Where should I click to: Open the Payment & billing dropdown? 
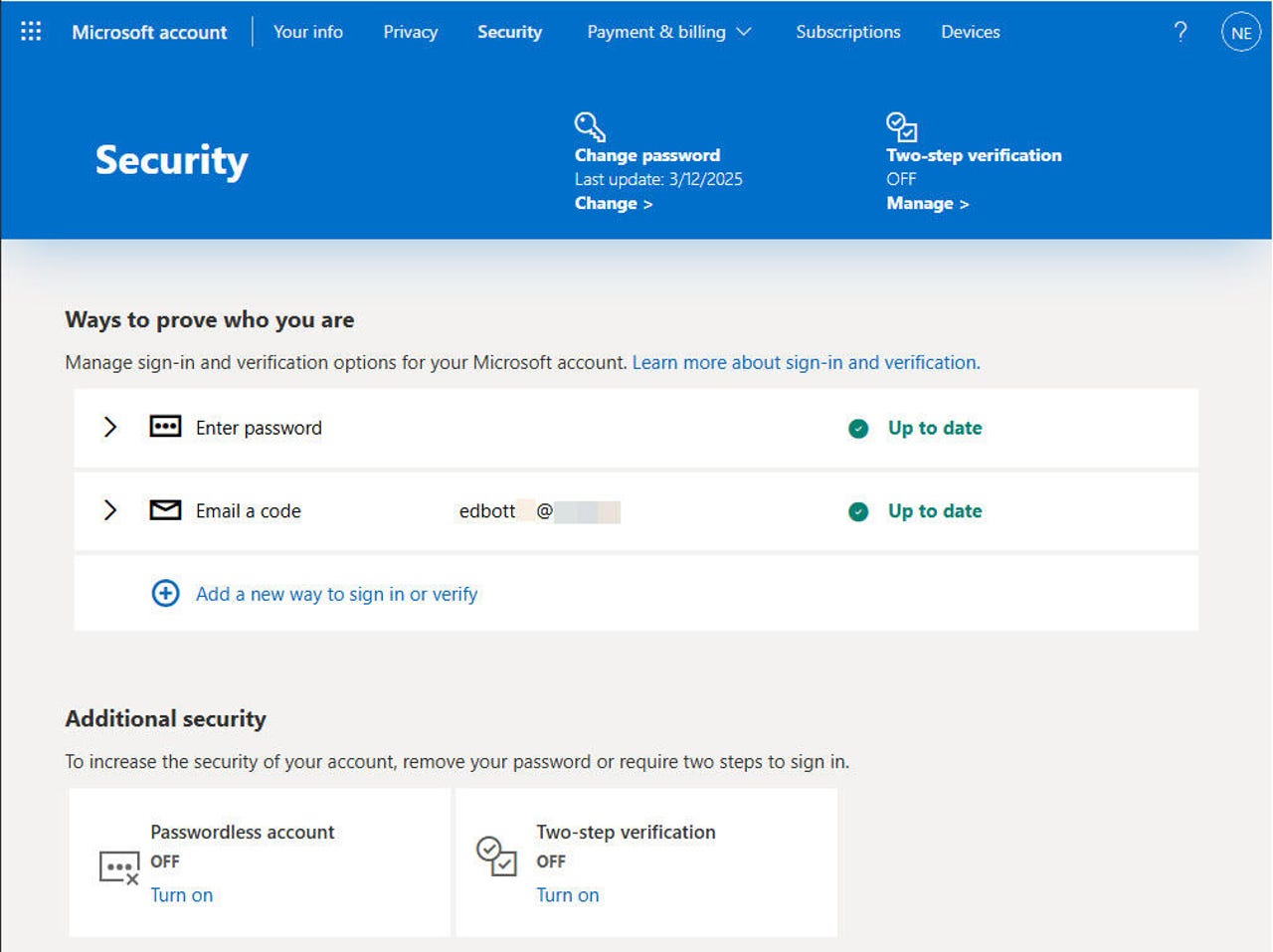[x=668, y=32]
